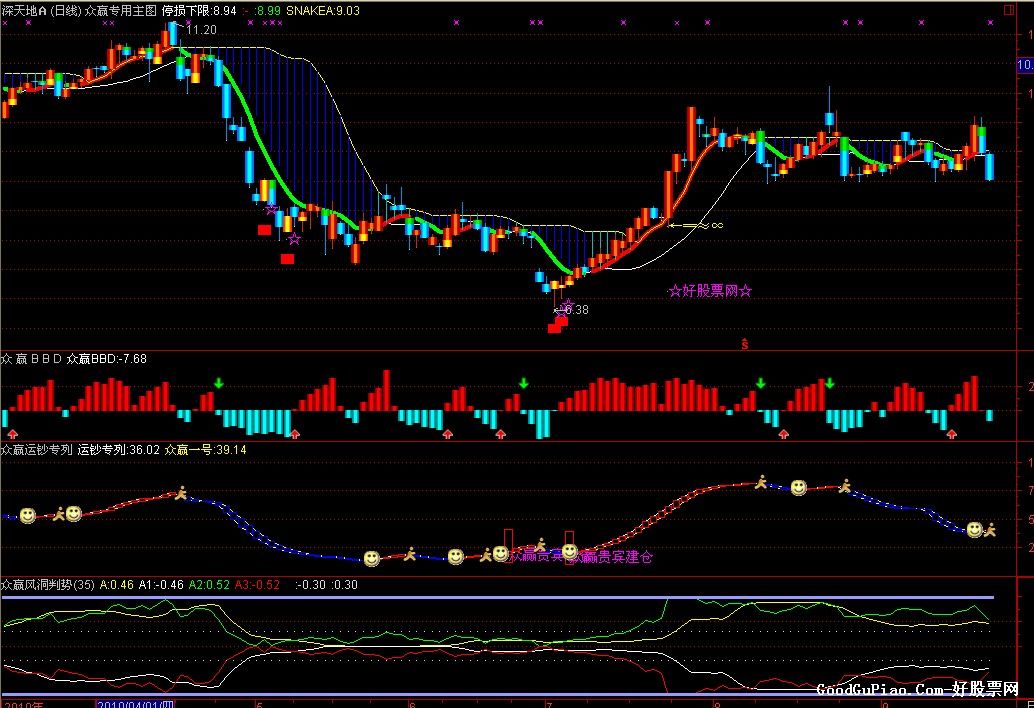This screenshot has height=708, width=1034.
Task: Click the magenta star beside the 6.38 low
Action: click(x=568, y=305)
